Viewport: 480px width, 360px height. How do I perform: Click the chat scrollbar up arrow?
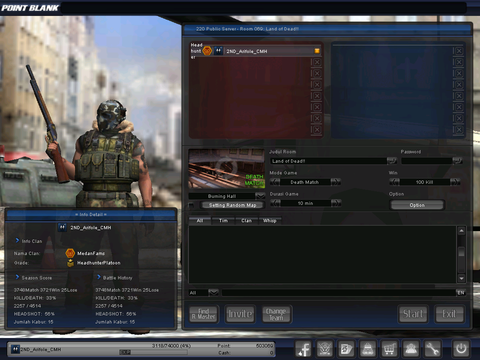tap(461, 231)
